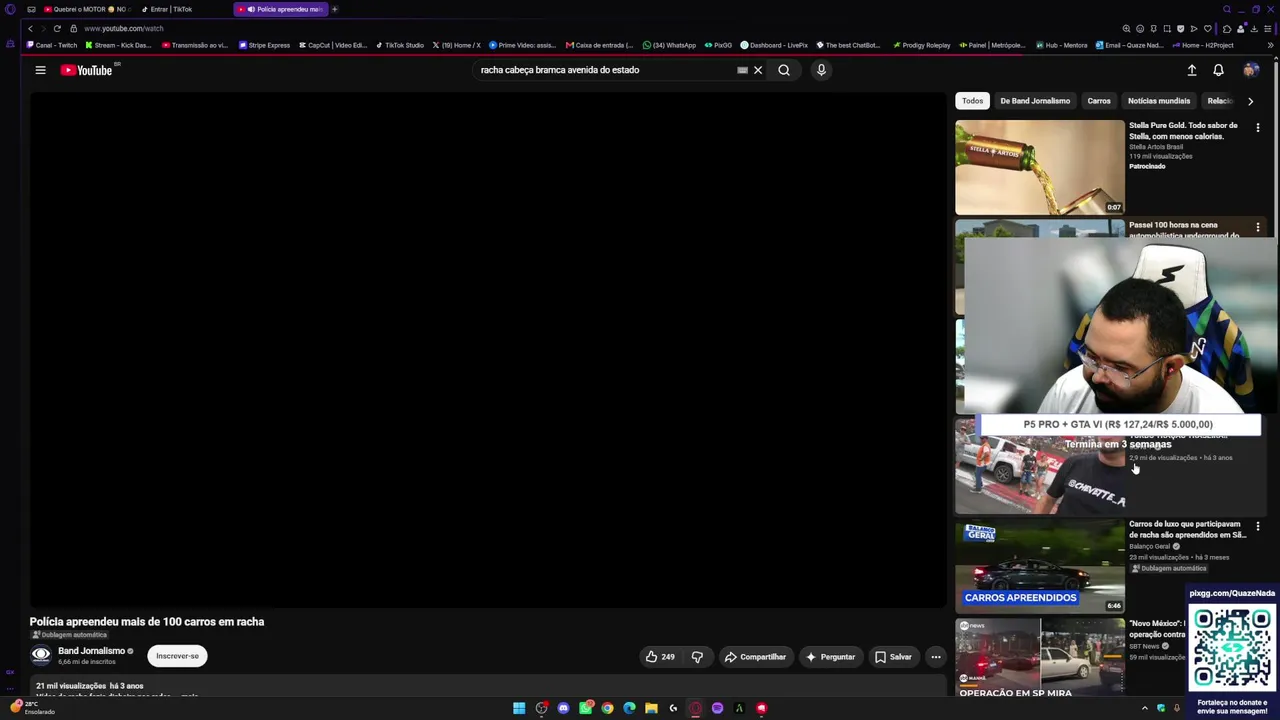
Task: Open more actions ellipsis under video
Action: (x=935, y=657)
